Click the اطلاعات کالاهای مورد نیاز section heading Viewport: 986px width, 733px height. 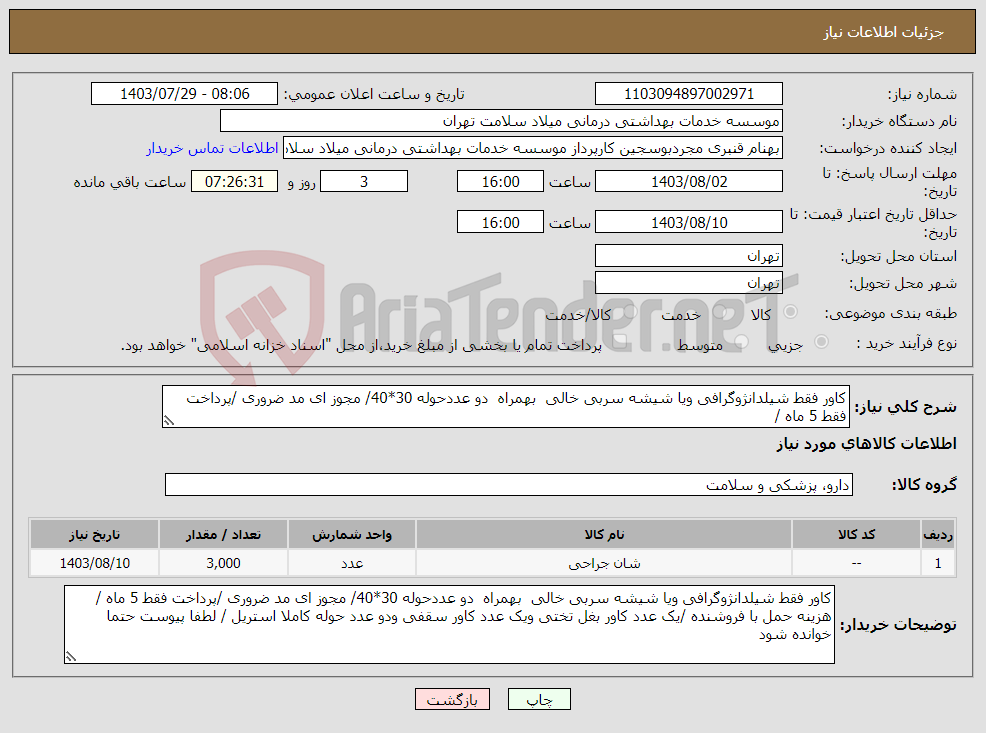[866, 444]
